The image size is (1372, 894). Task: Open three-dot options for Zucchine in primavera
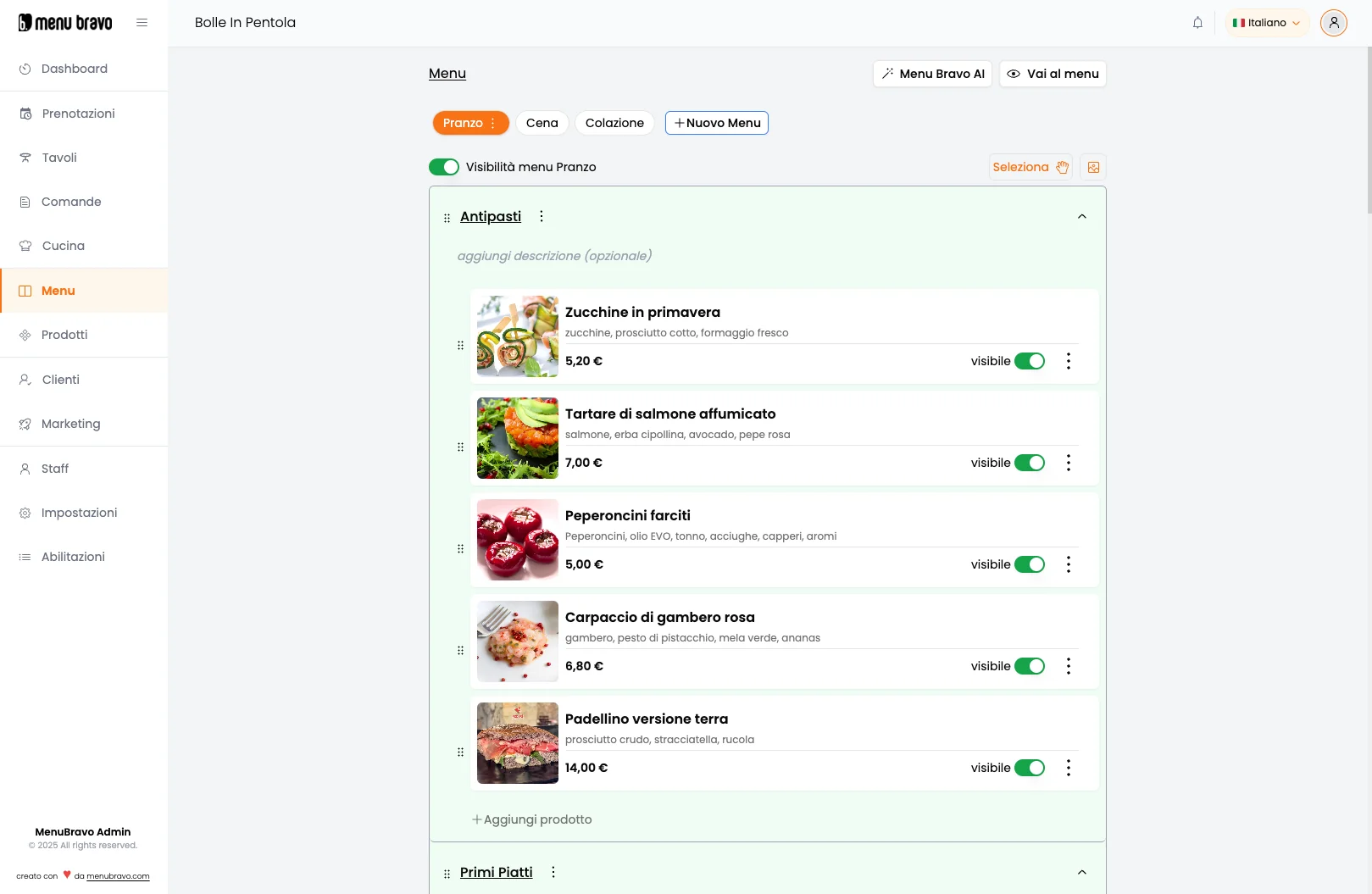[x=1068, y=361]
